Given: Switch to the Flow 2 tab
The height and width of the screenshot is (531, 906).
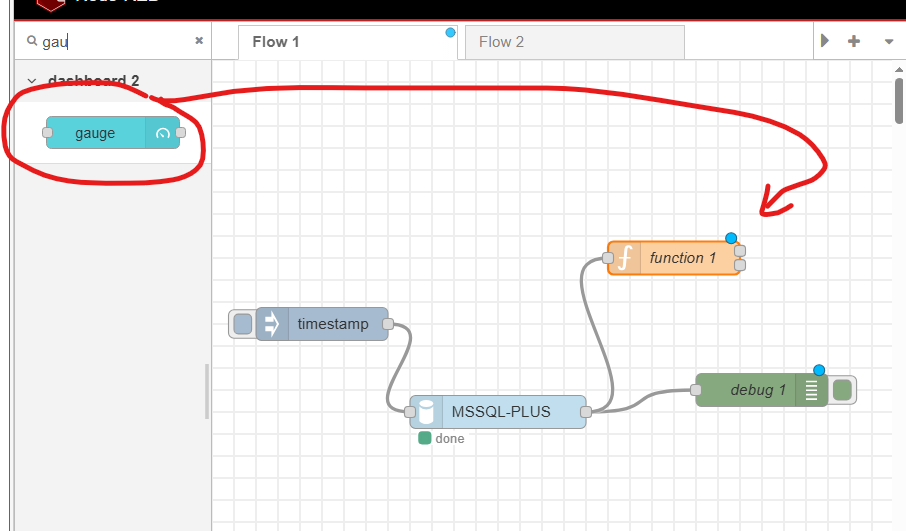Looking at the screenshot, I should [x=502, y=42].
